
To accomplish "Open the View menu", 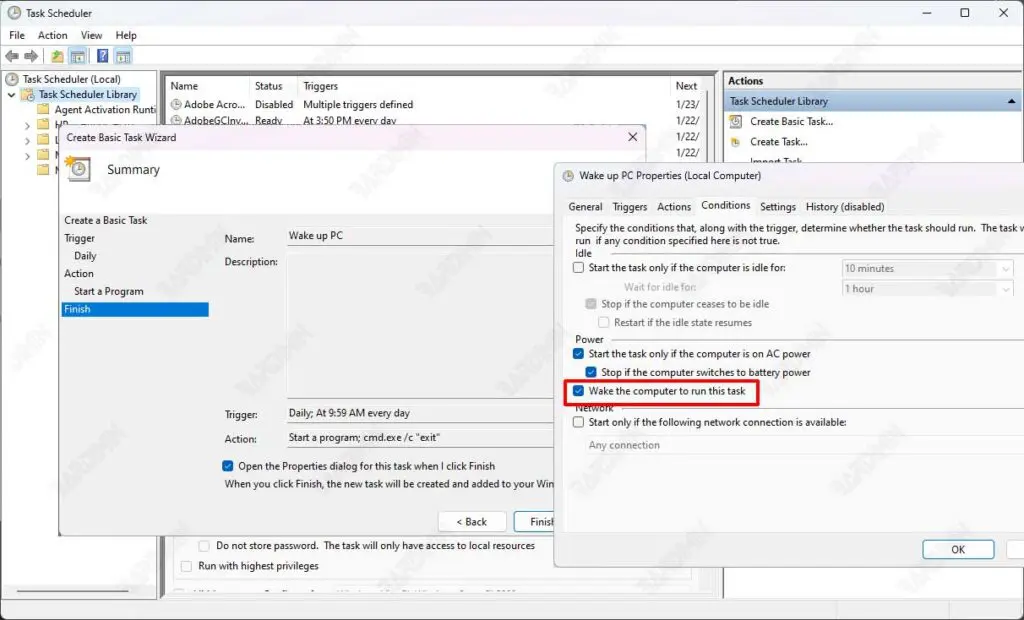I will pos(91,35).
